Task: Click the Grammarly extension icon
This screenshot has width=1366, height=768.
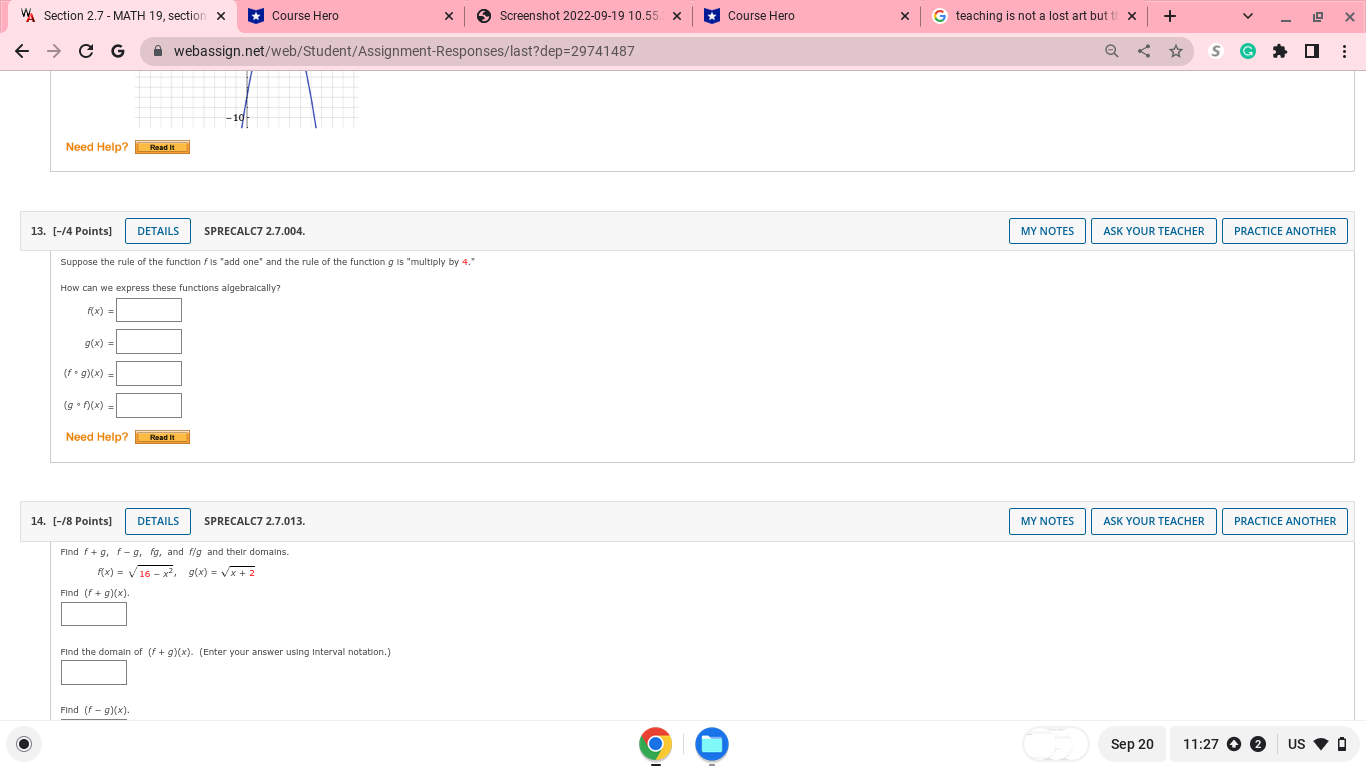Action: pos(1247,50)
